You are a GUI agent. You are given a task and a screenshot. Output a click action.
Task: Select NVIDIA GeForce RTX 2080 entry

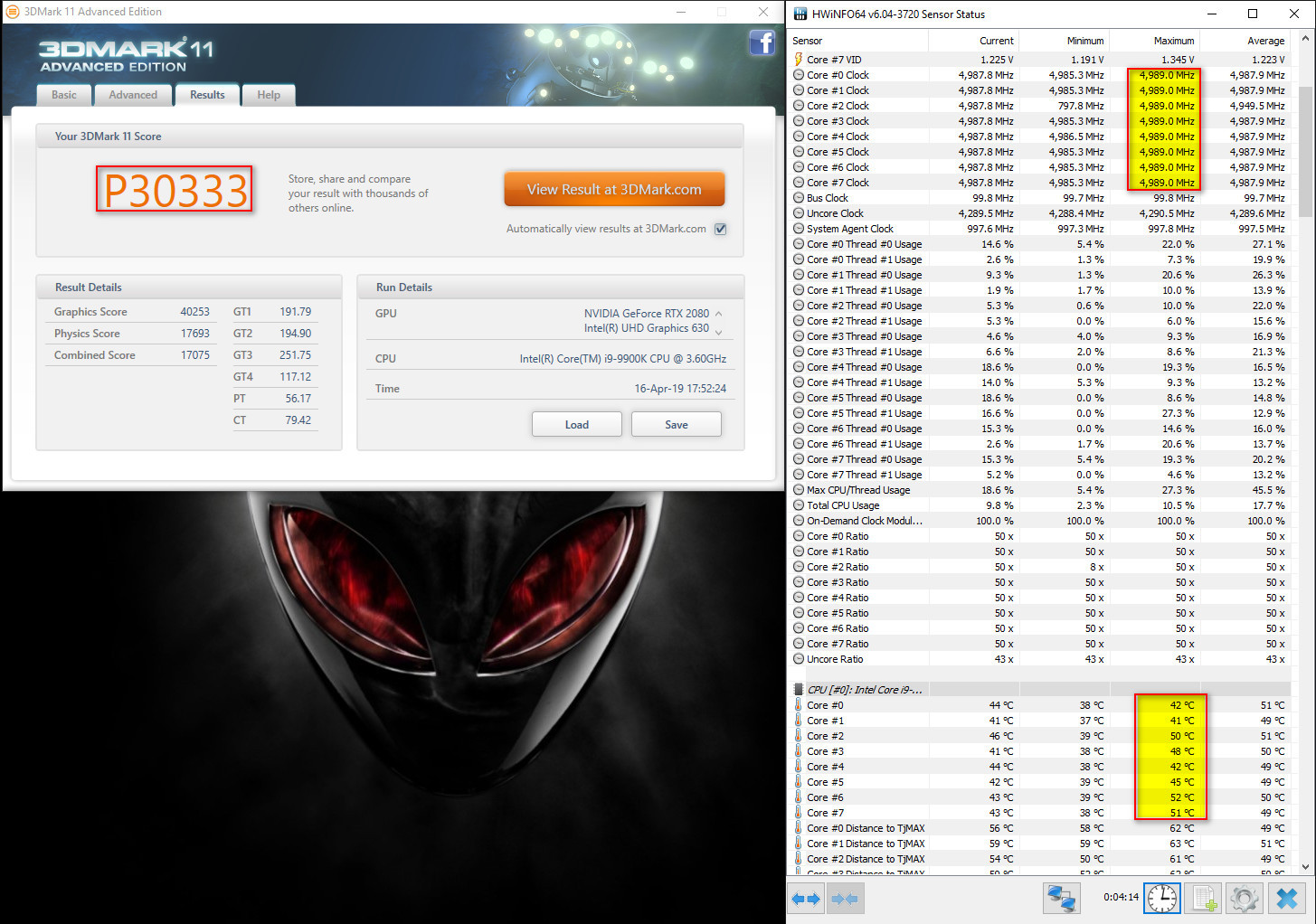[646, 314]
